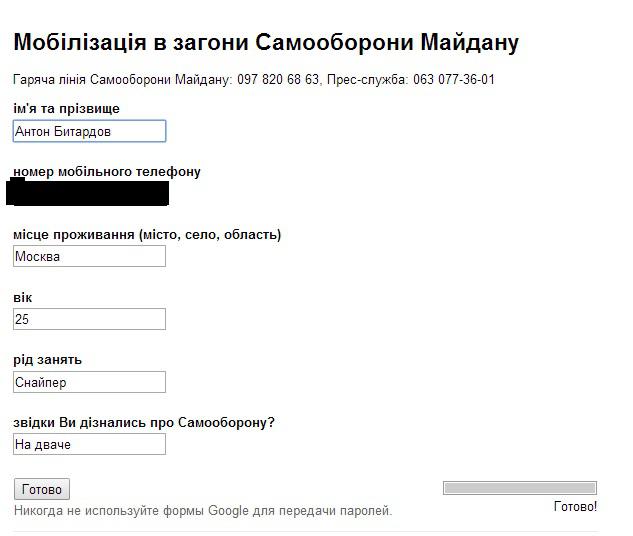Click the "Готово!" status text
633x536 pixels.
coord(574,507)
